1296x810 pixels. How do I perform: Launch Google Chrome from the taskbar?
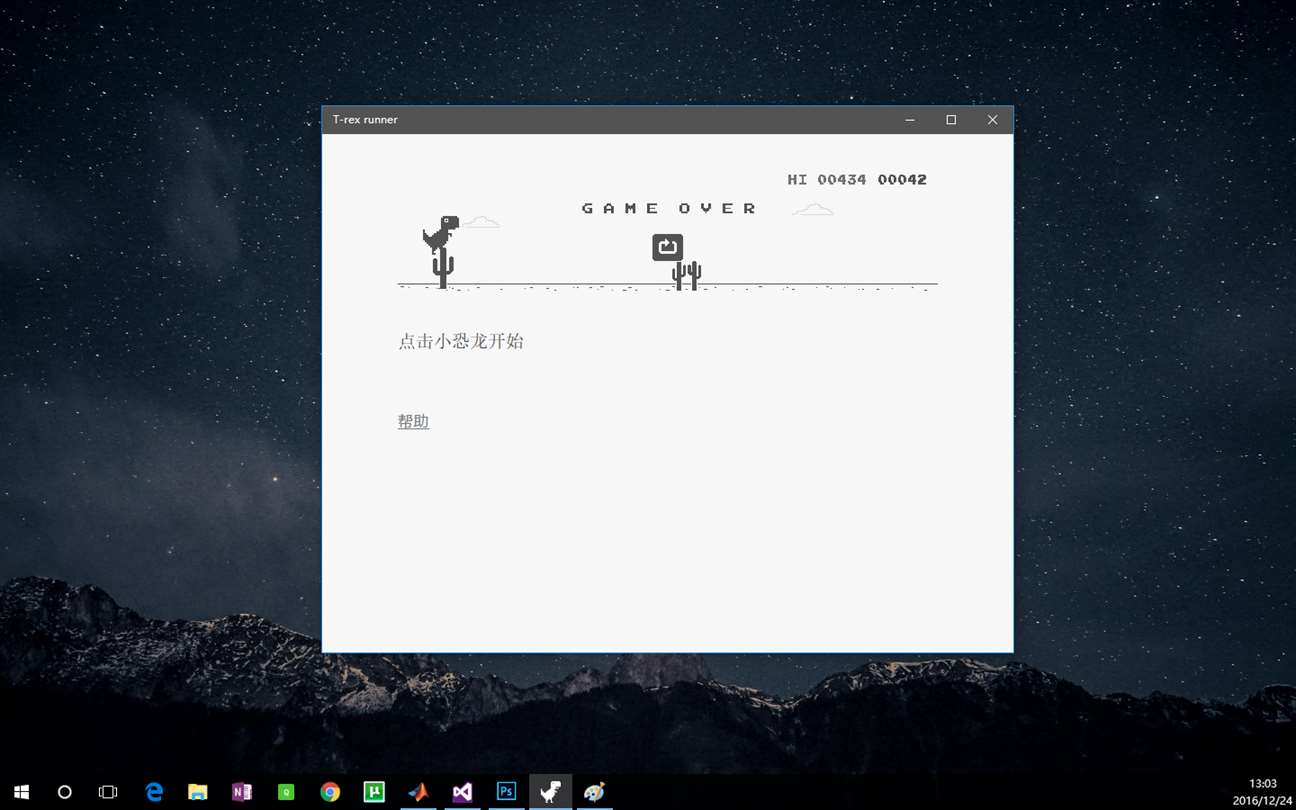(x=330, y=792)
